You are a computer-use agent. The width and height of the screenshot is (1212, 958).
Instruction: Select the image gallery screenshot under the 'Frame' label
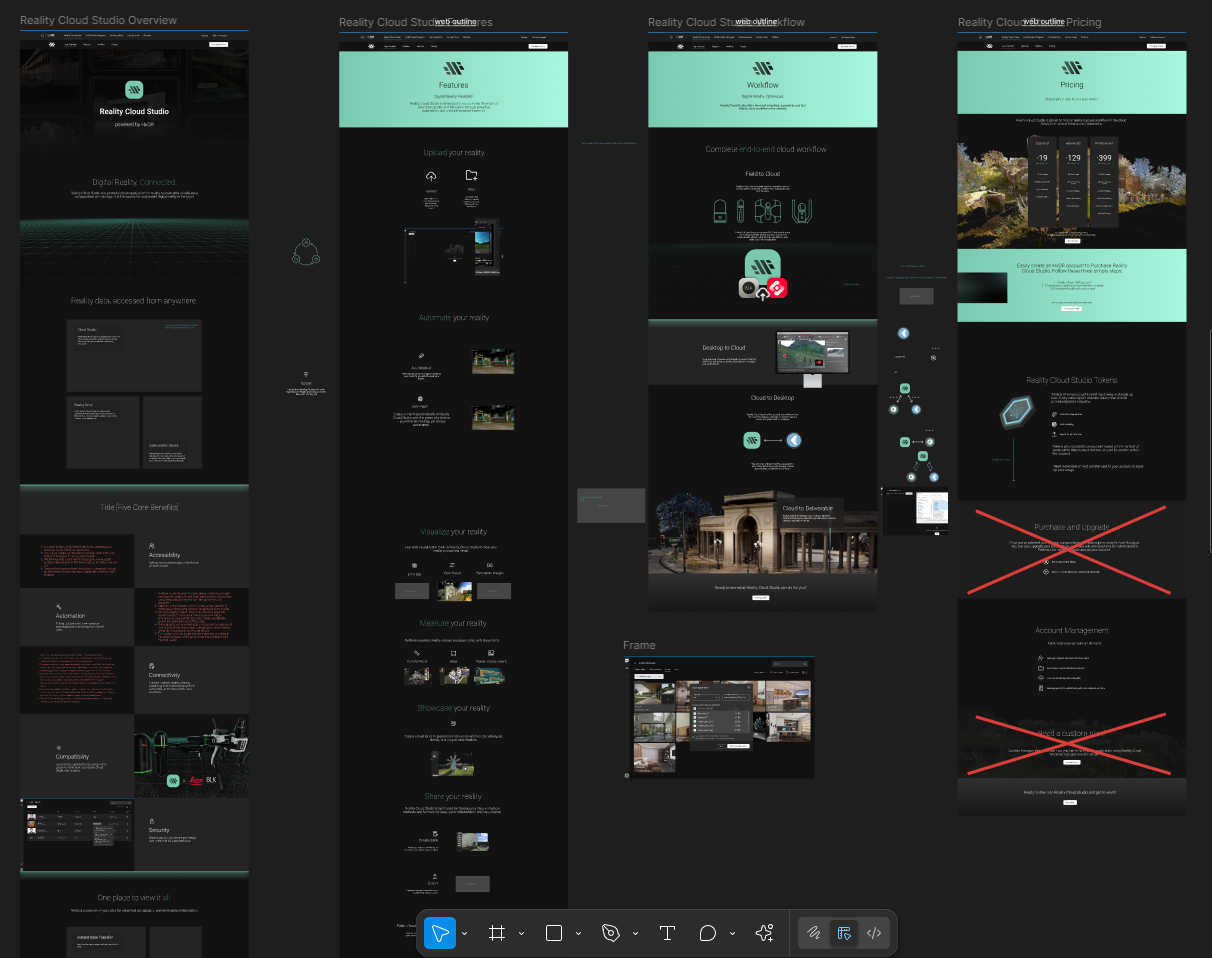coord(719,716)
